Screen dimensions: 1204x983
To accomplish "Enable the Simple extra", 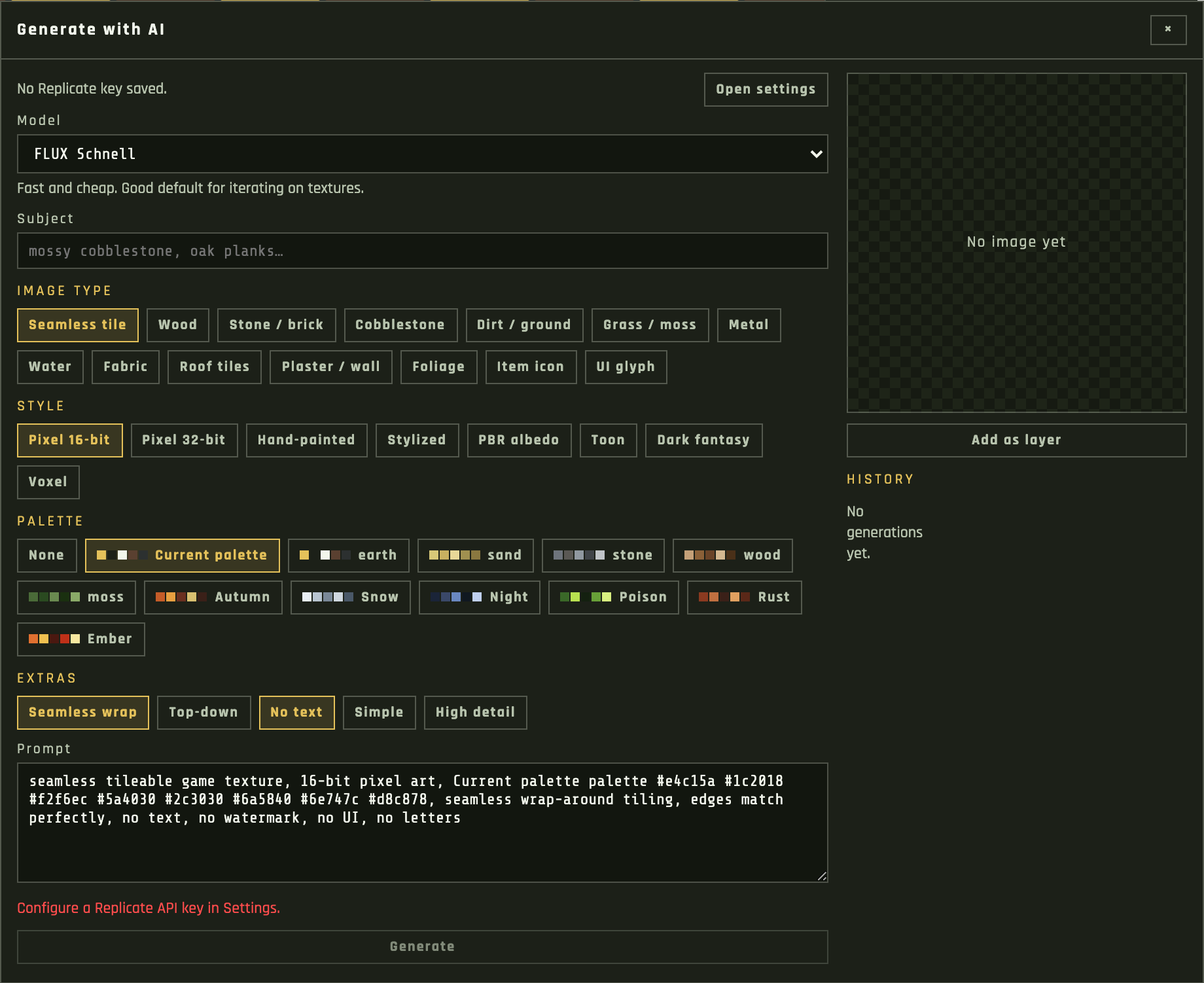I will (379, 712).
